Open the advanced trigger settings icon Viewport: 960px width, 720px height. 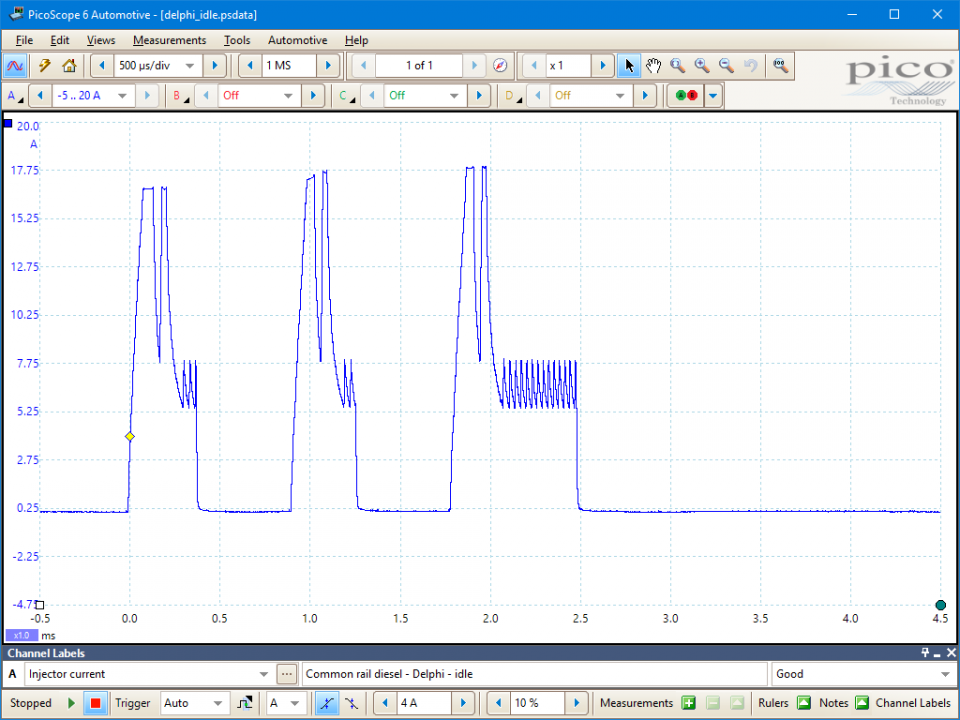pyautogui.click(x=245, y=703)
